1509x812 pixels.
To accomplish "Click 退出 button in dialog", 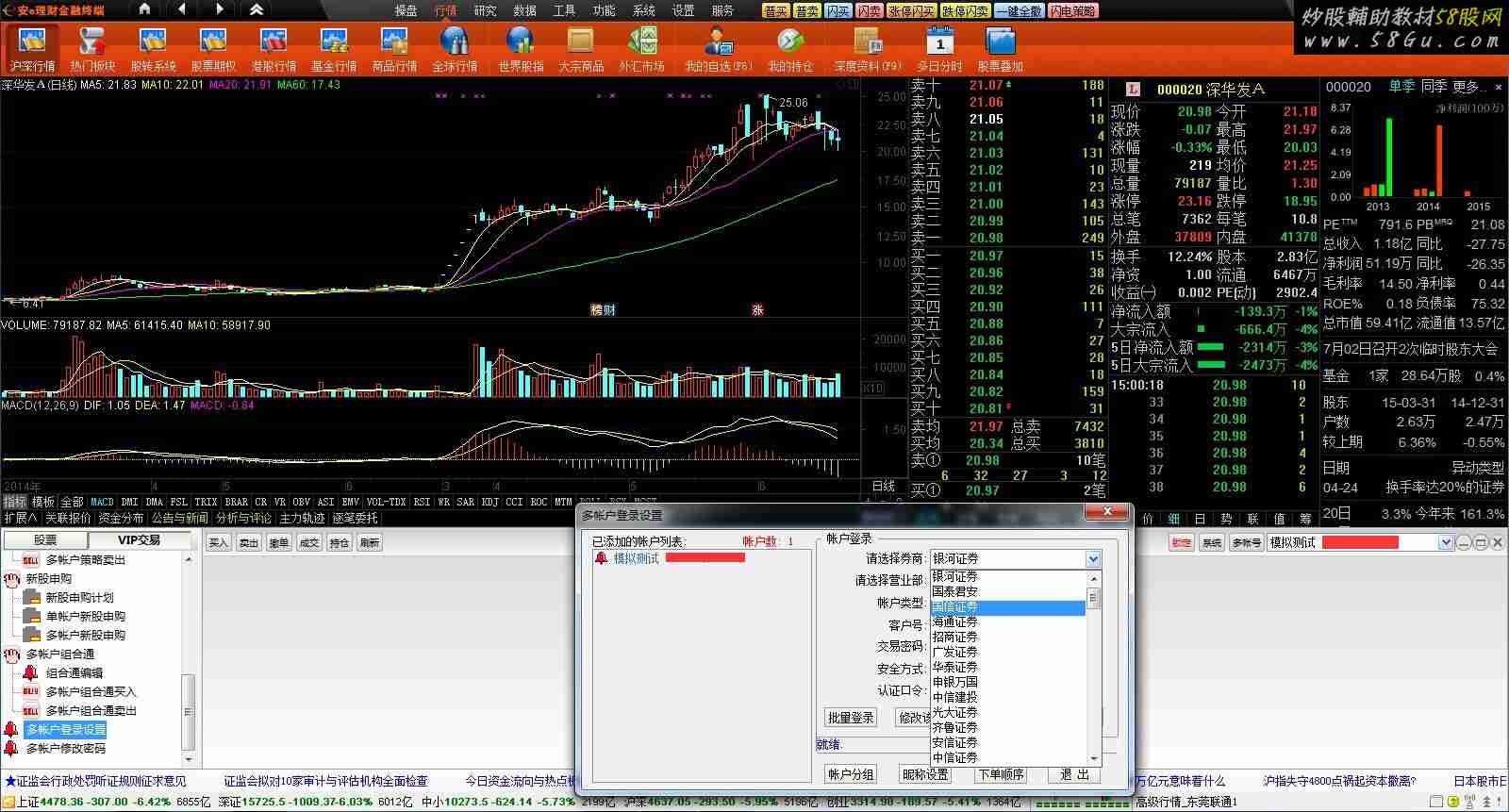I will pyautogui.click(x=1075, y=774).
